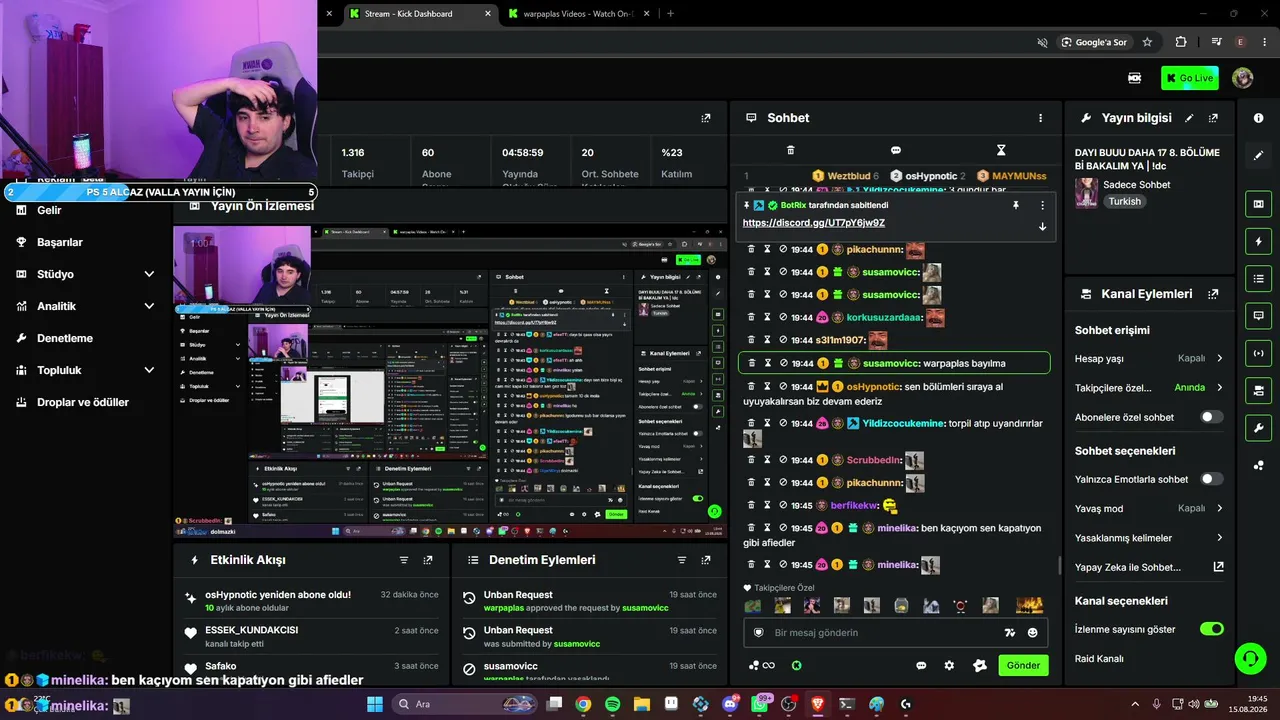Viewport: 1280px width, 720px height.
Task: Open the emoji picker in message box
Action: 1033,633
